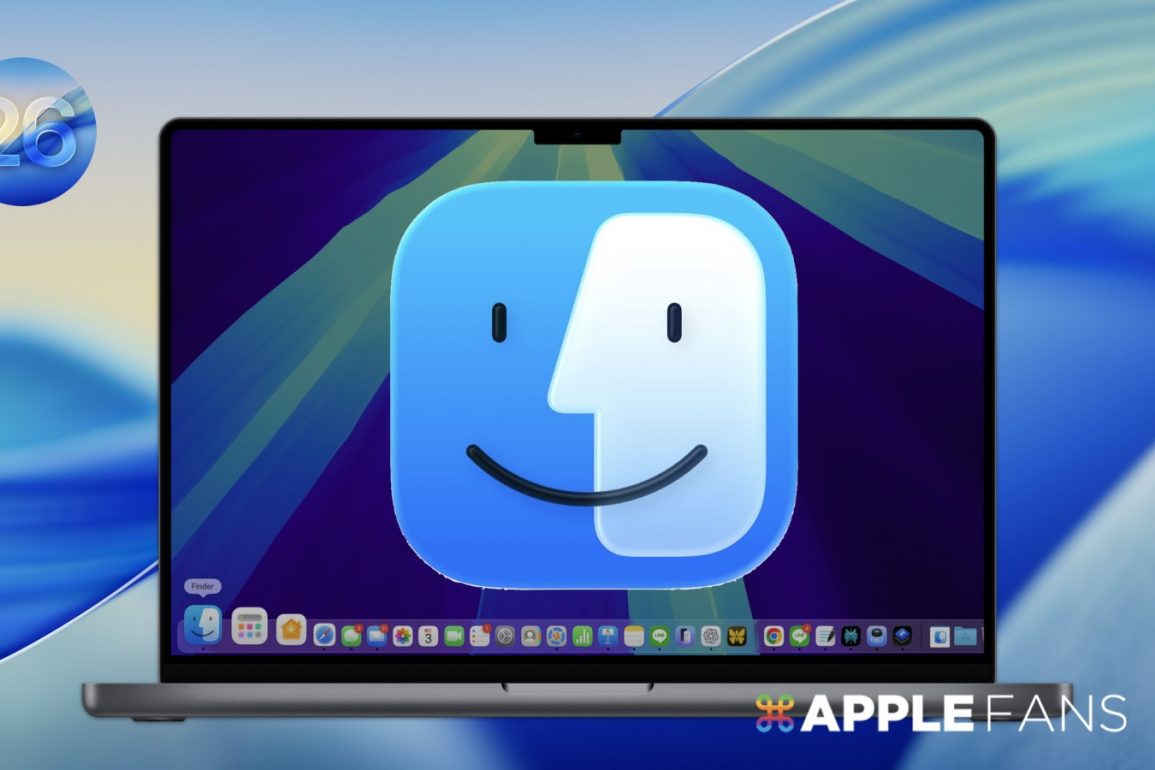Open the LINE icon with red badge
The image size is (1155, 770).
click(x=799, y=636)
